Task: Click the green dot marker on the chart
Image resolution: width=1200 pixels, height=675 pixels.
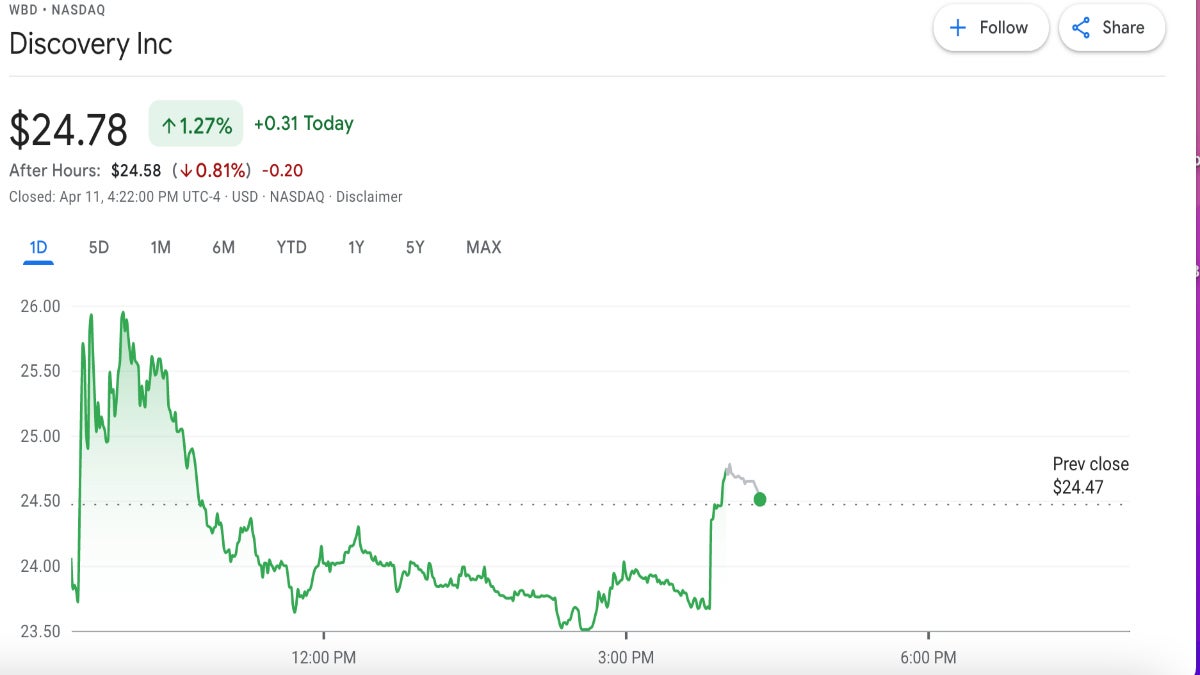Action: (759, 499)
